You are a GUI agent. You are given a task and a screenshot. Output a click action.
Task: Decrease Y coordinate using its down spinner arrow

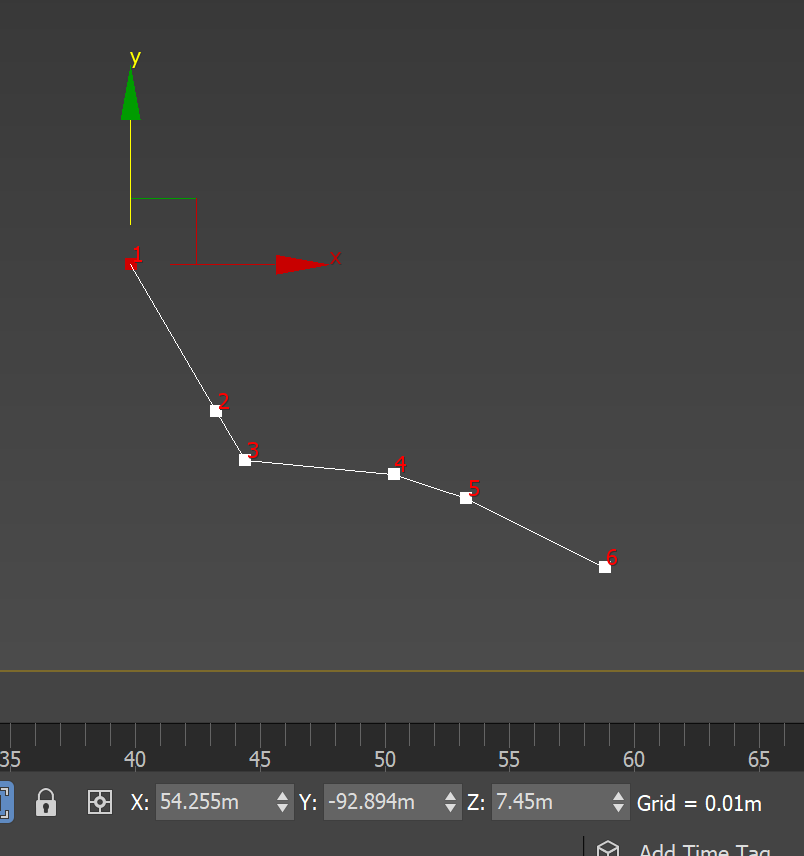click(x=451, y=808)
